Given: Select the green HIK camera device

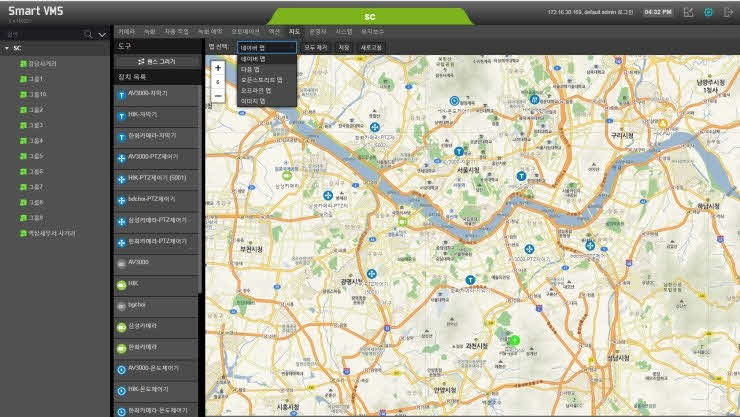Looking at the screenshot, I should coord(121,283).
